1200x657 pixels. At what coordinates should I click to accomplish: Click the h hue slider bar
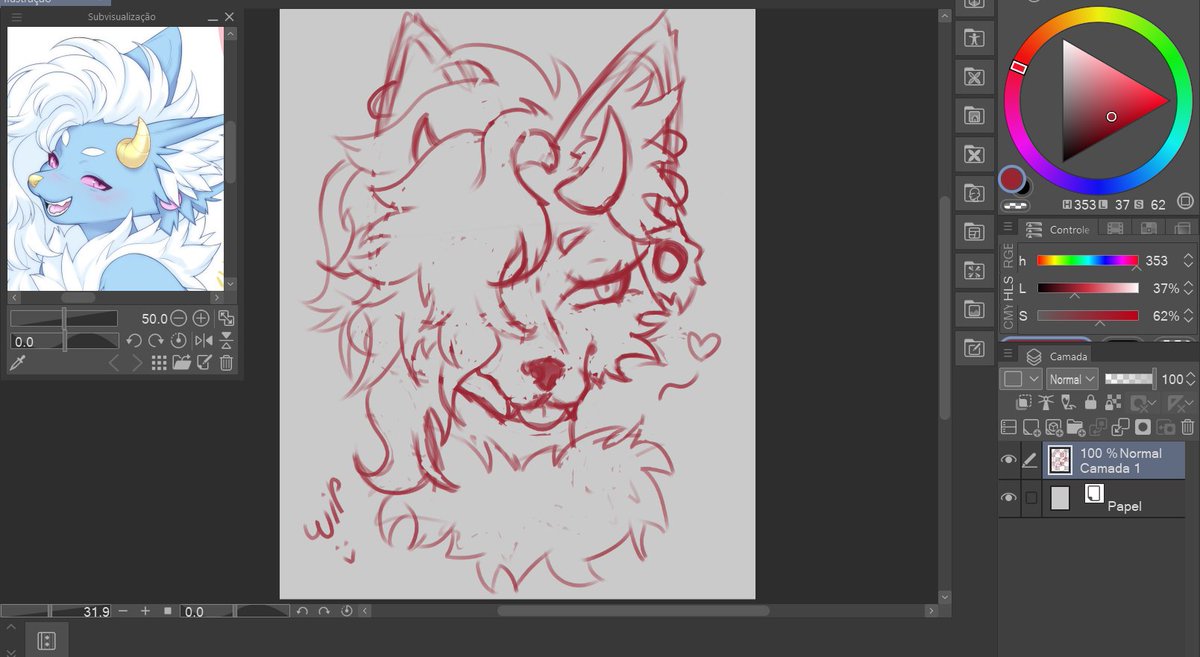click(x=1088, y=261)
